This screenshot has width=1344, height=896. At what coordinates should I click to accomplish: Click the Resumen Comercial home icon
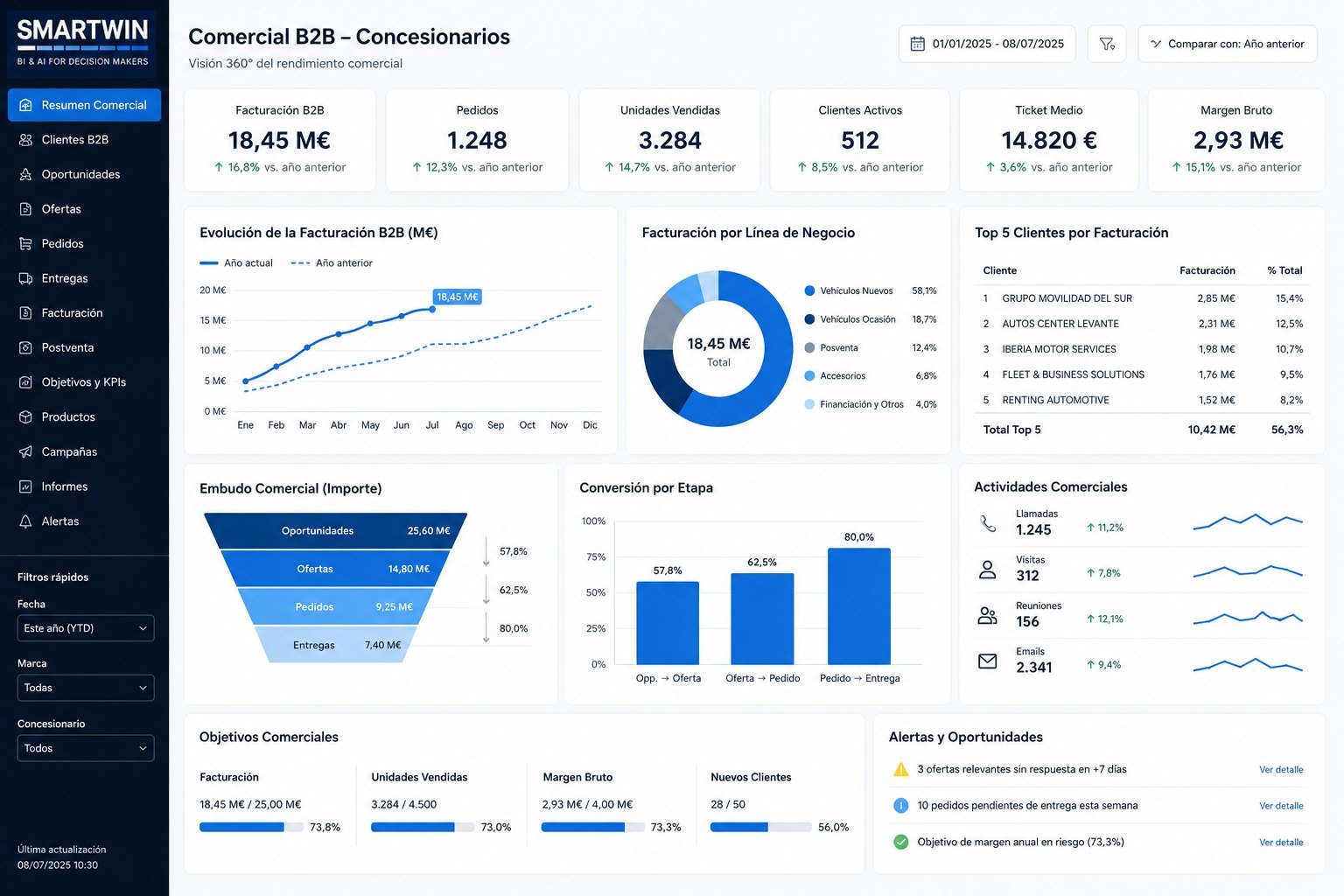25,105
